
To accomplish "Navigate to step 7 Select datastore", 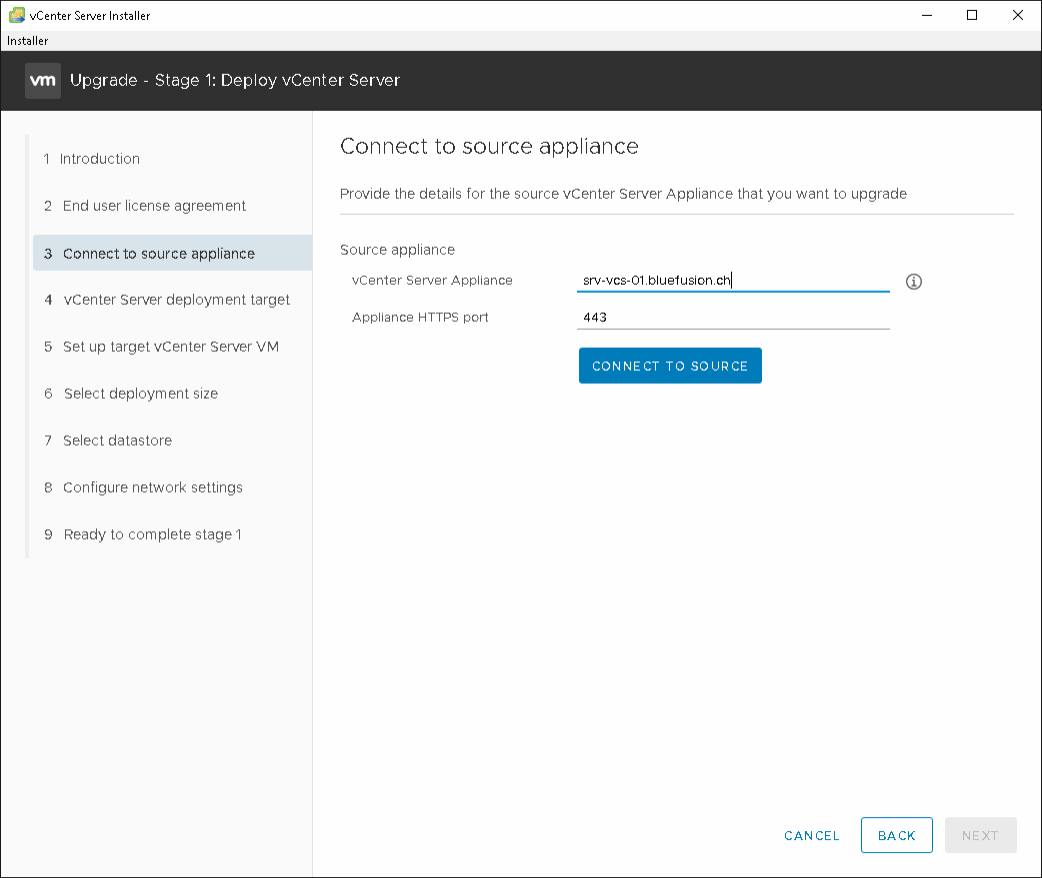I will coord(117,441).
